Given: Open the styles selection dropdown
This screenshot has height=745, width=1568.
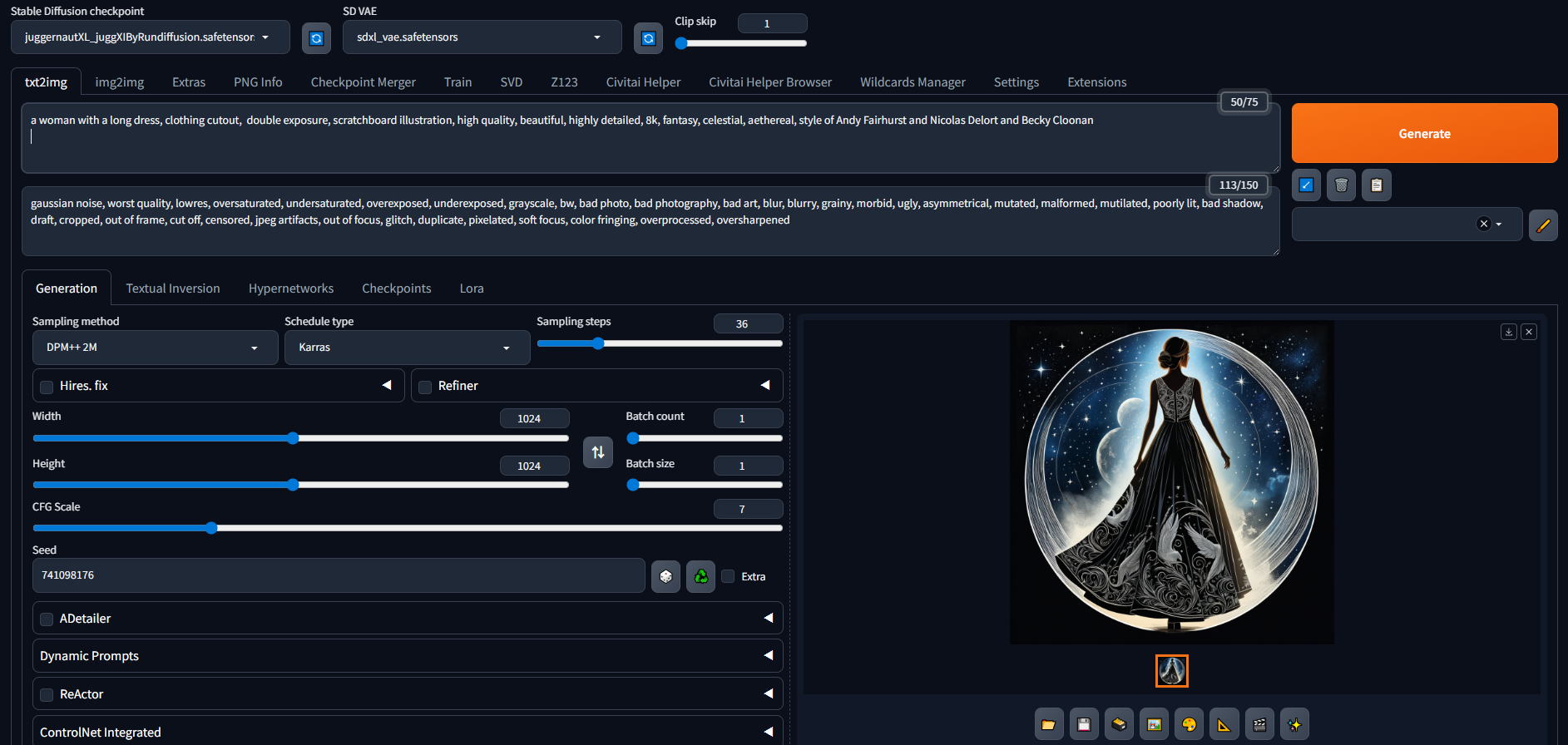Looking at the screenshot, I should pos(1407,224).
